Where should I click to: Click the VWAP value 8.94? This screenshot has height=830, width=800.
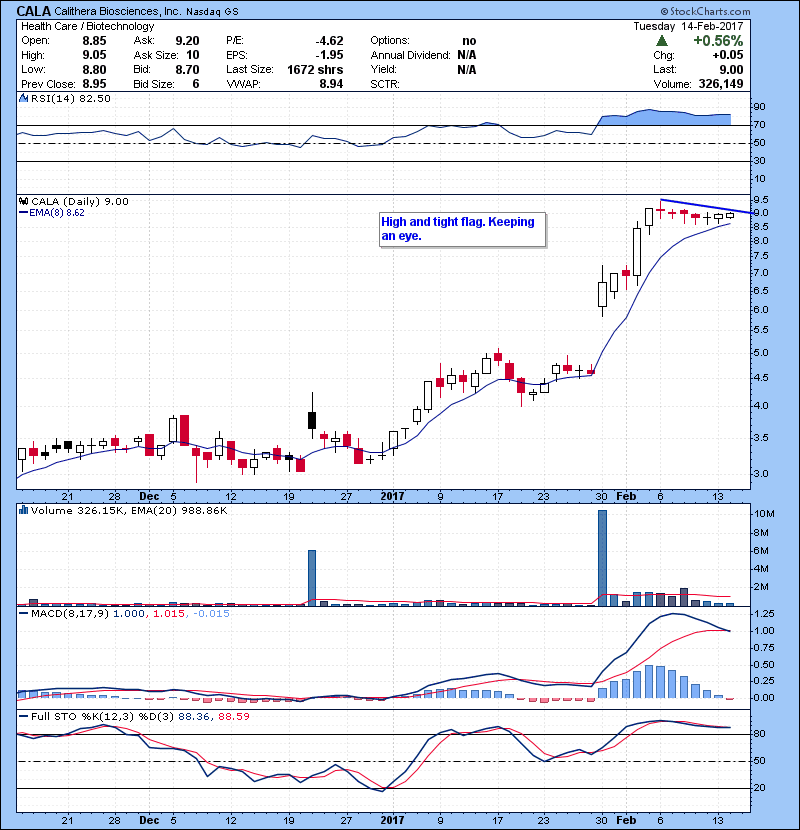click(331, 84)
